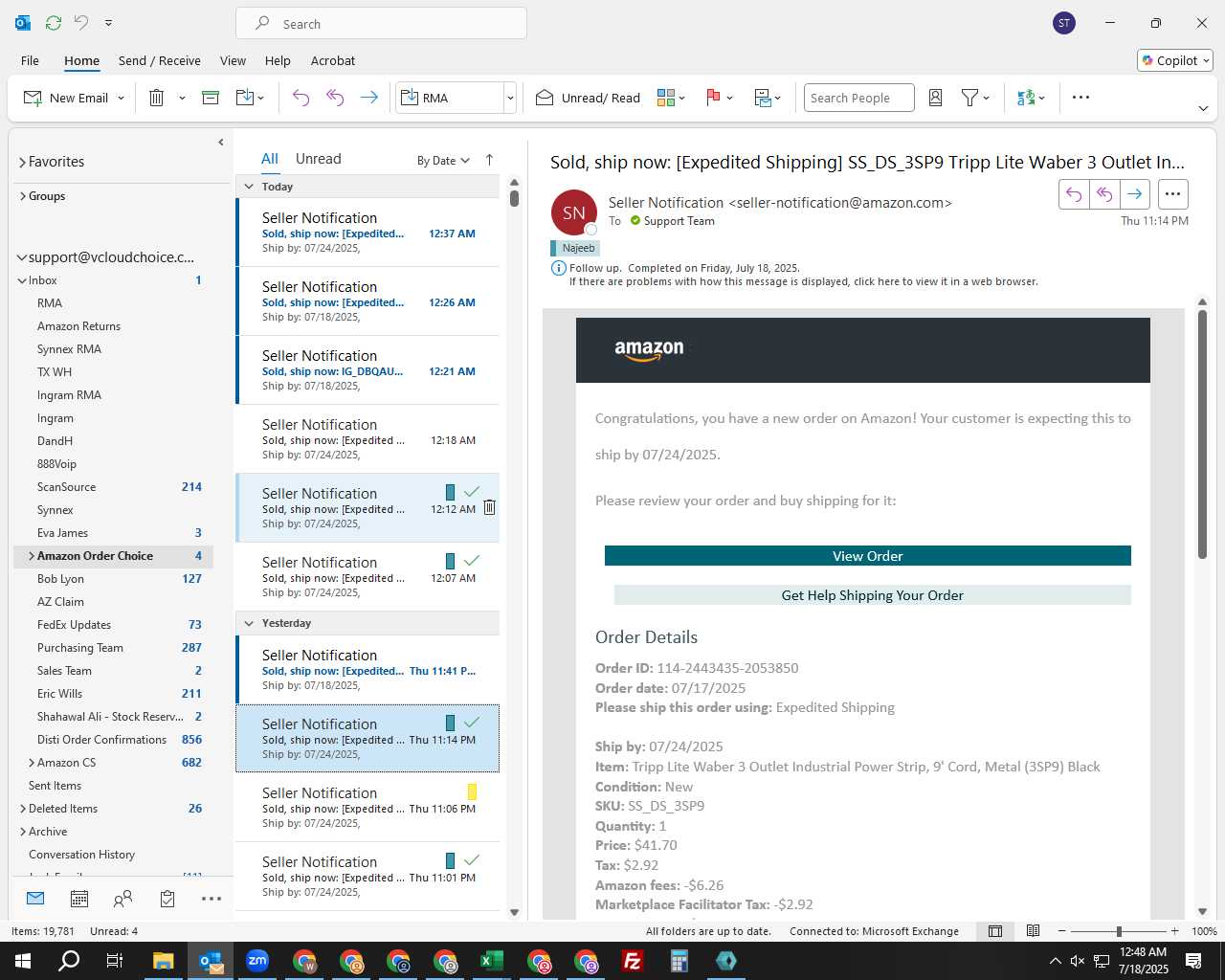The height and width of the screenshot is (980, 1225).
Task: Click the Rules quick steps icon
Action: point(763,98)
